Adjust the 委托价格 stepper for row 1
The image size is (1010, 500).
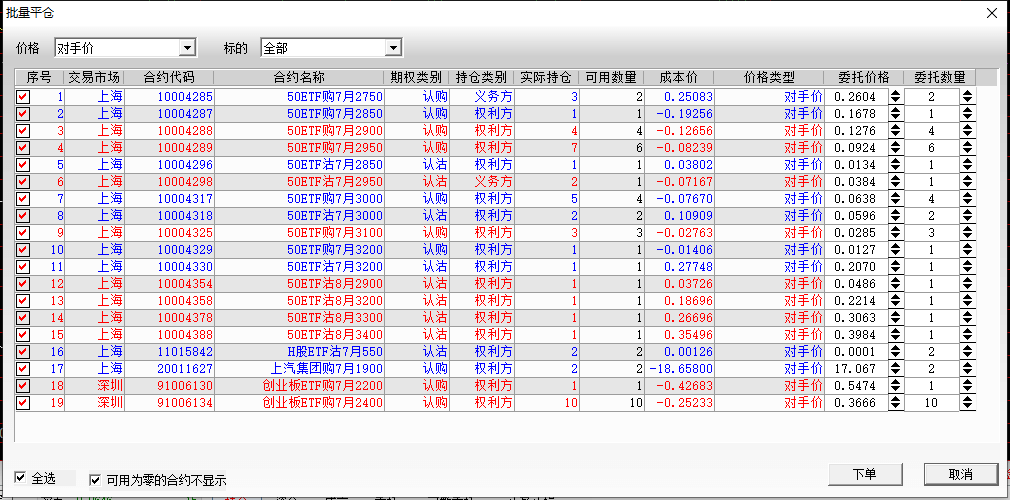click(x=895, y=97)
